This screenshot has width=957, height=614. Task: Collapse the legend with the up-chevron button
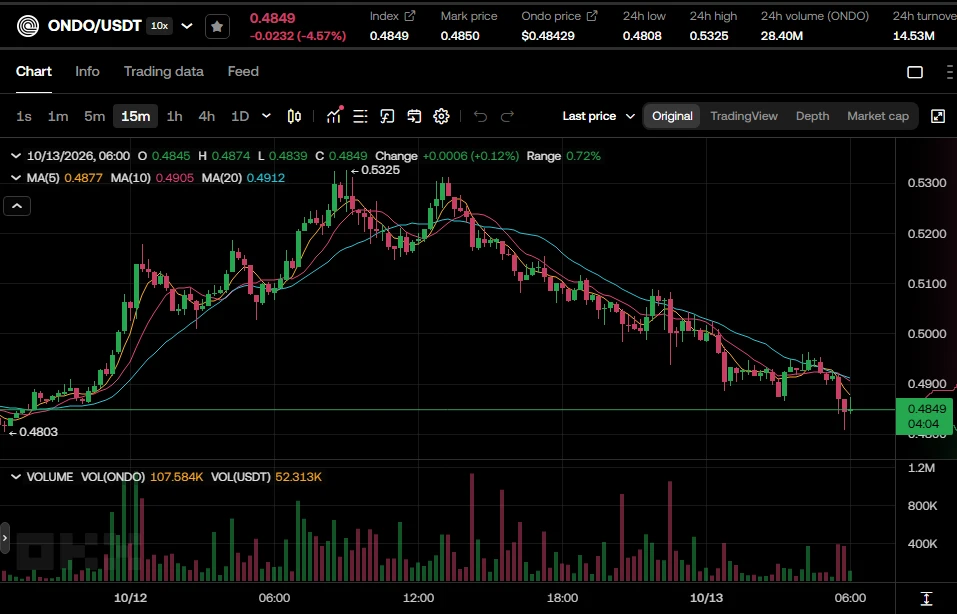pyautogui.click(x=17, y=206)
